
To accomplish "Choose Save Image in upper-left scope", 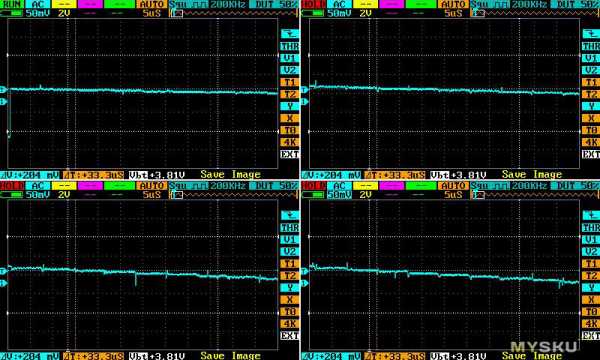I will click(x=230, y=174).
